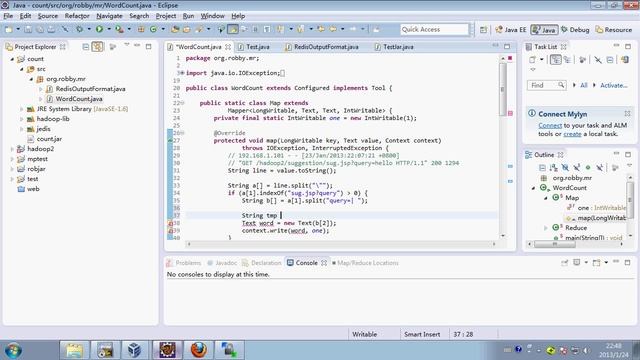
Task: Click the Open Perspective icon
Action: pyautogui.click(x=484, y=29)
